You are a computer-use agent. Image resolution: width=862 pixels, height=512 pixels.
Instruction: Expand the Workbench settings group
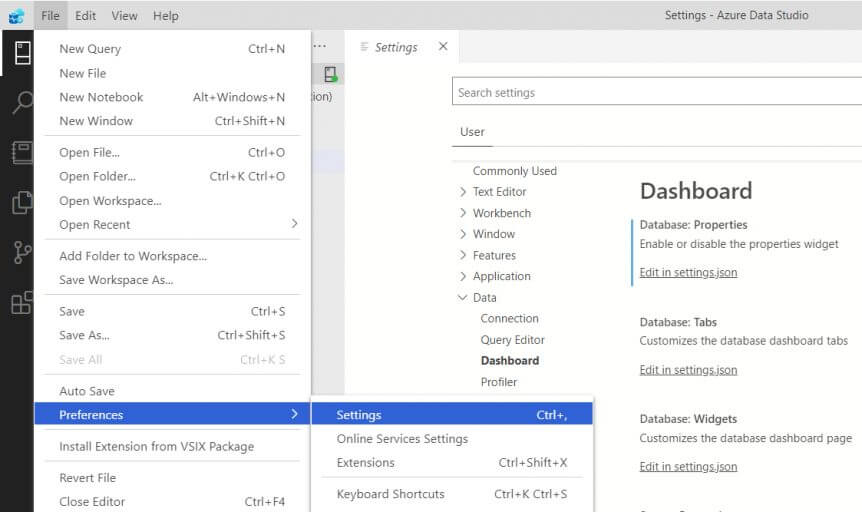tap(463, 213)
